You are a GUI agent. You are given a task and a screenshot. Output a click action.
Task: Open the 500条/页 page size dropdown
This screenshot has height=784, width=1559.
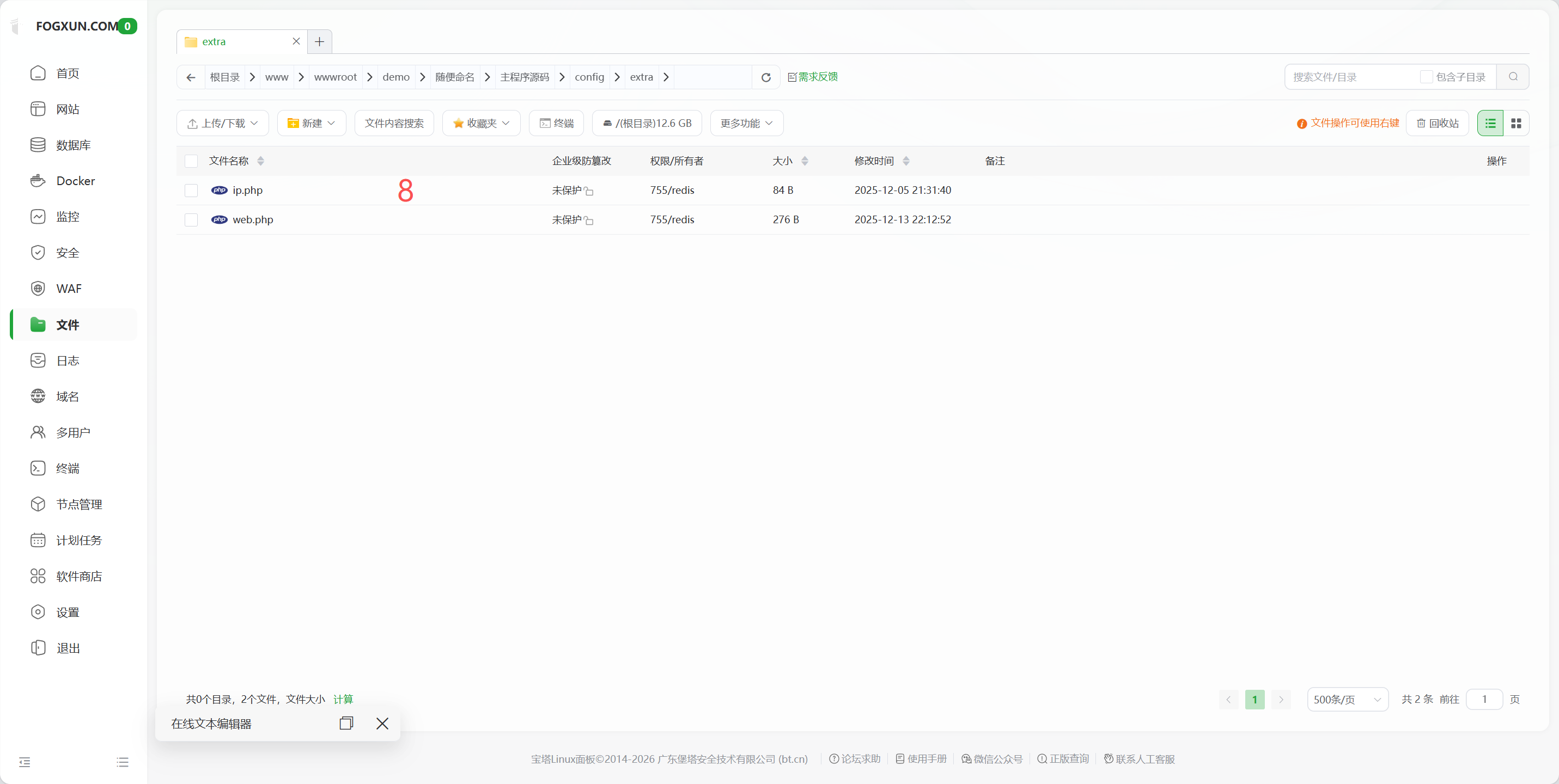(1347, 699)
